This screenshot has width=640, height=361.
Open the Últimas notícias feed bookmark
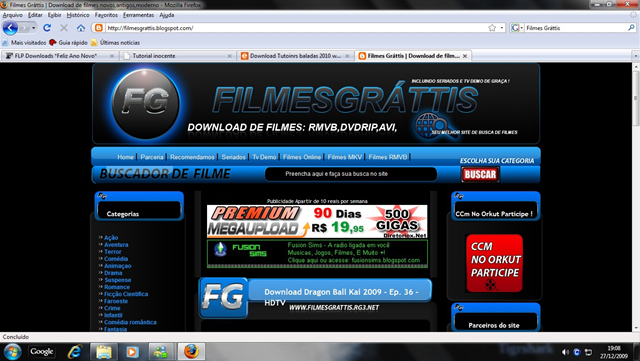click(x=115, y=42)
